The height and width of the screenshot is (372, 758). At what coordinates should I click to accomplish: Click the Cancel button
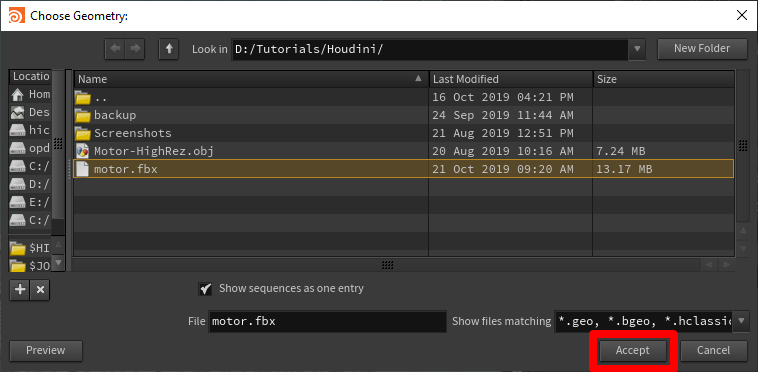point(714,350)
